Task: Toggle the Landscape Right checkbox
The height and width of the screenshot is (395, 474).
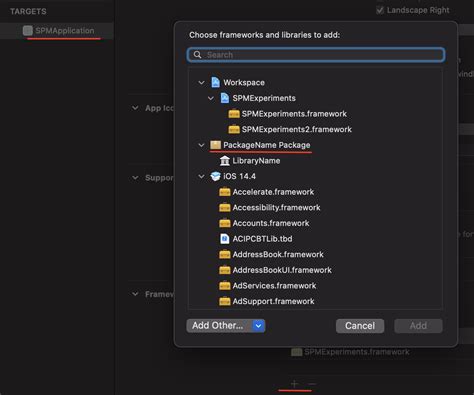Action: coord(380,10)
